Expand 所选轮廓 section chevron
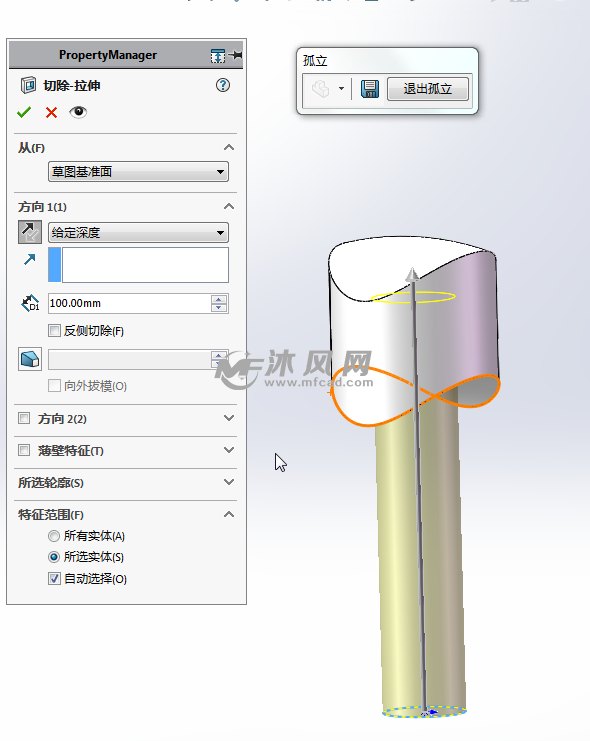590x741 pixels. [x=229, y=482]
